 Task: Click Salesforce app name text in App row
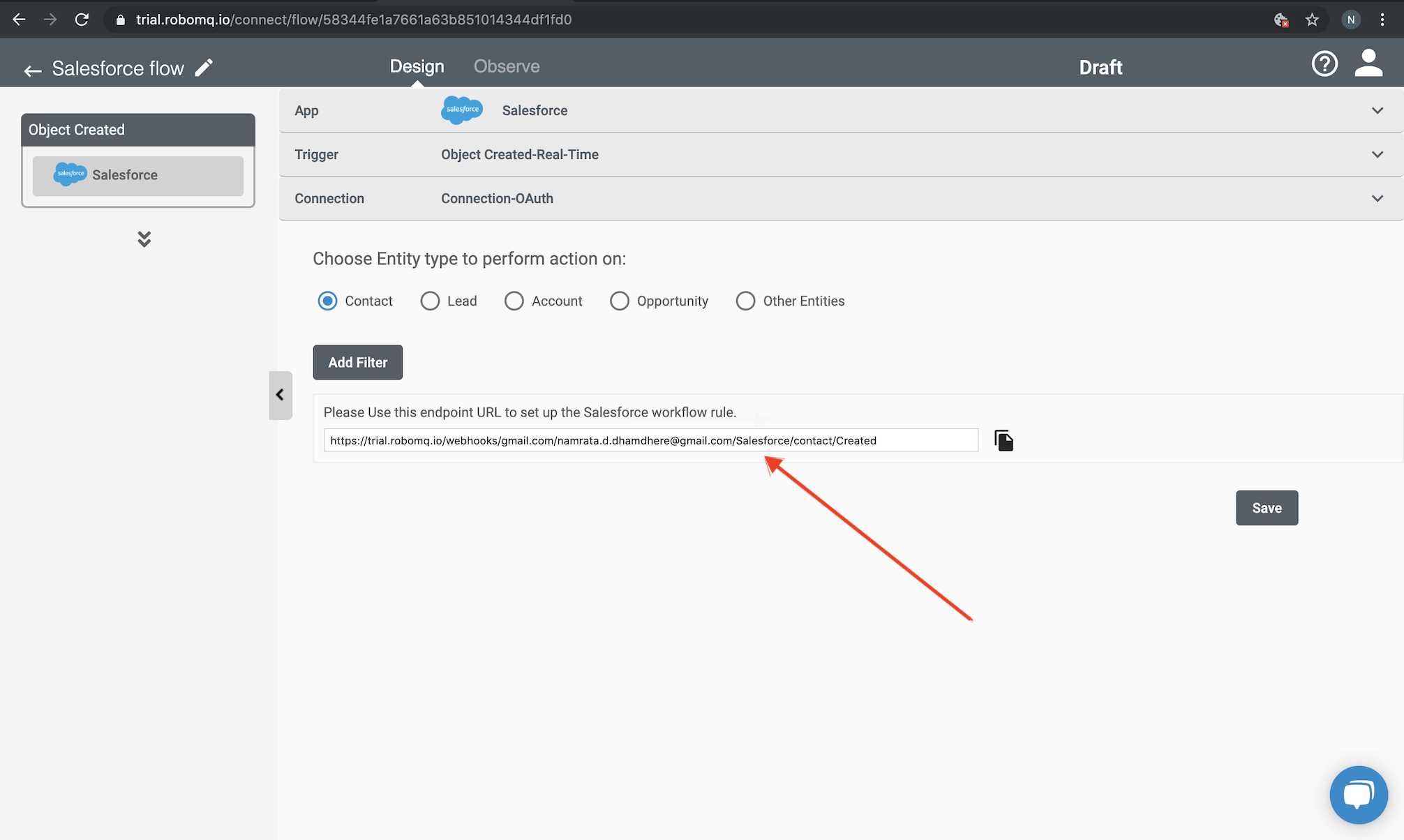(535, 110)
